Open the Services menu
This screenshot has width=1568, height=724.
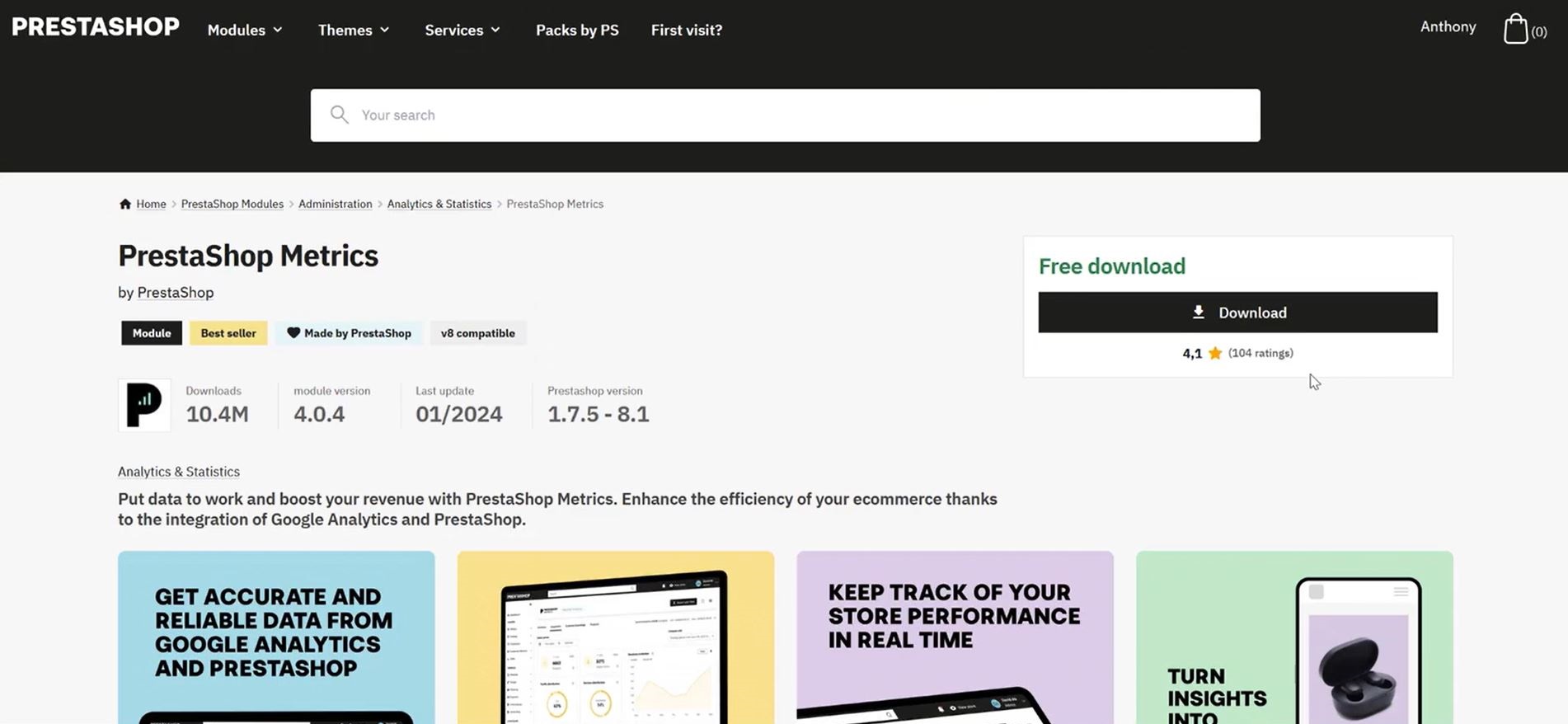462,30
